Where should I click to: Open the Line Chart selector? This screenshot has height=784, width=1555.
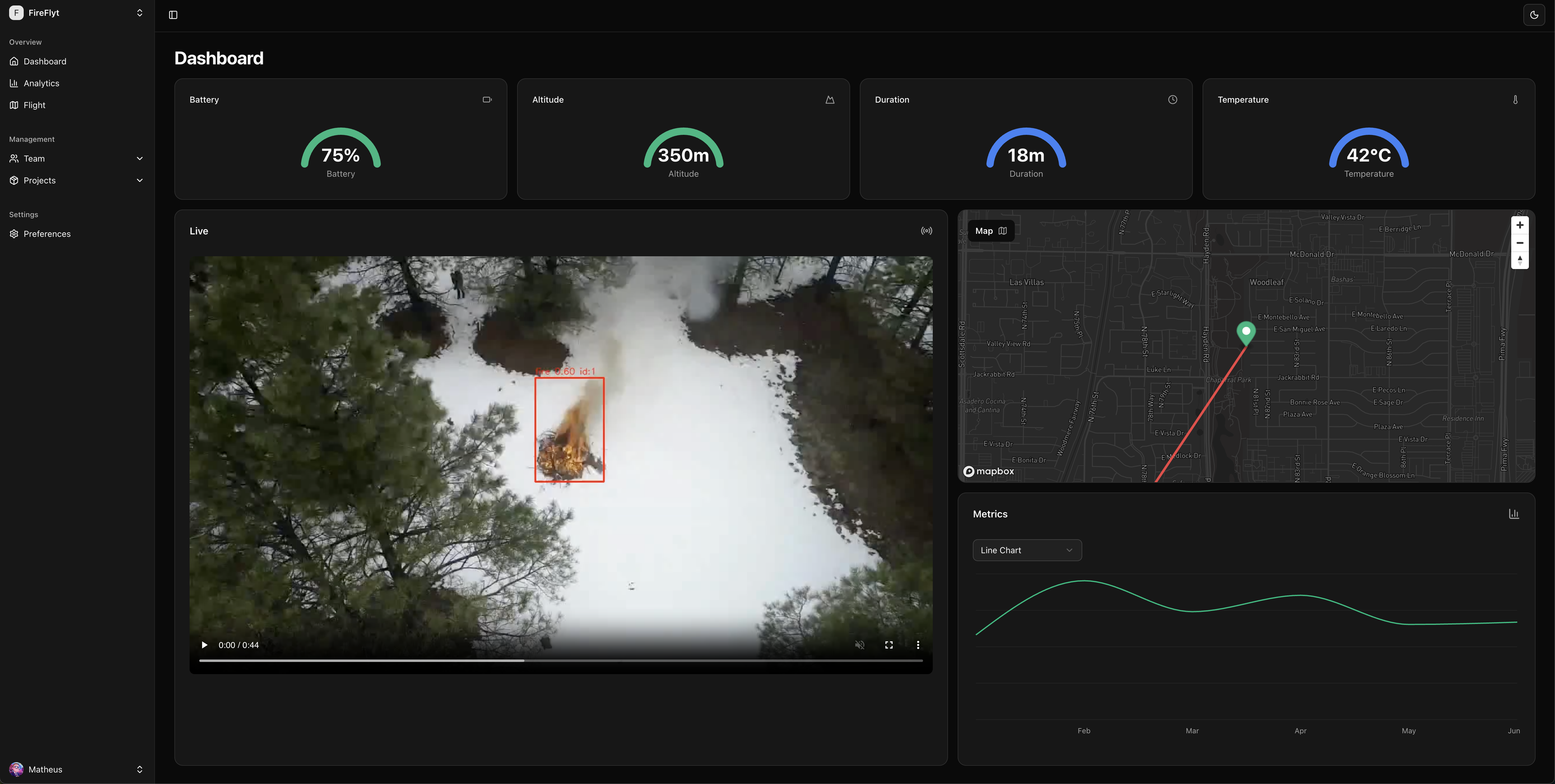click(x=1027, y=549)
